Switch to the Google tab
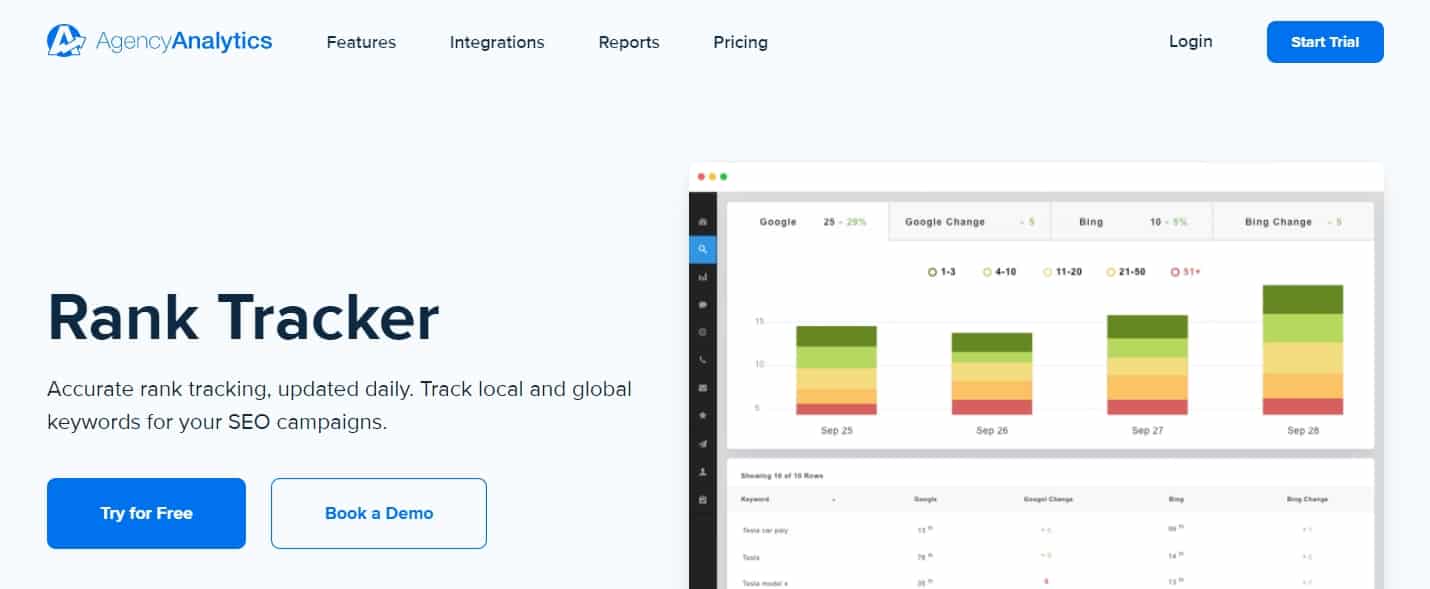This screenshot has height=589, width=1430. [x=808, y=222]
